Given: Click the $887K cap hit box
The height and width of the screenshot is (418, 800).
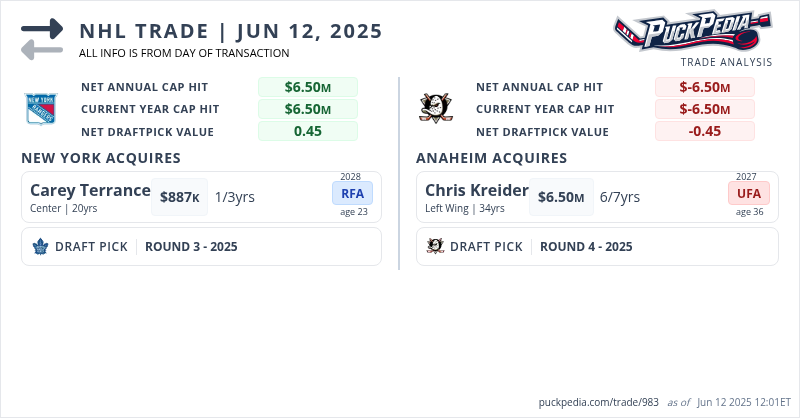Looking at the screenshot, I should click(180, 197).
